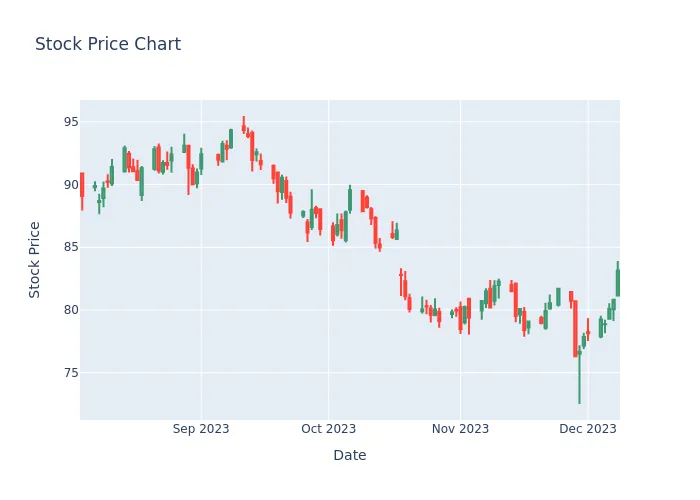Click the '95' y-axis tick label
Screen dimensions: 700x500
(x=71, y=122)
